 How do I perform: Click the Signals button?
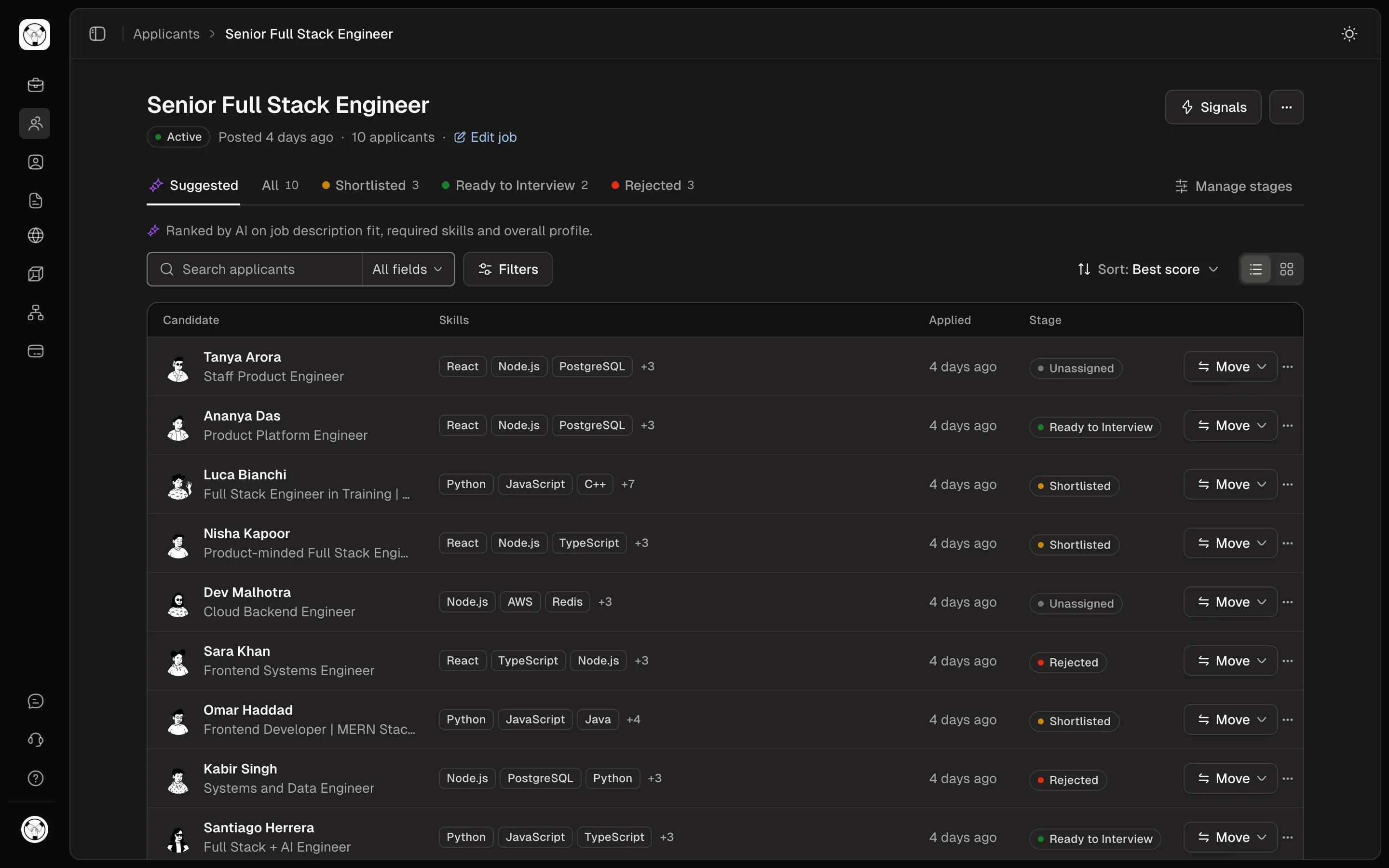point(1213,108)
